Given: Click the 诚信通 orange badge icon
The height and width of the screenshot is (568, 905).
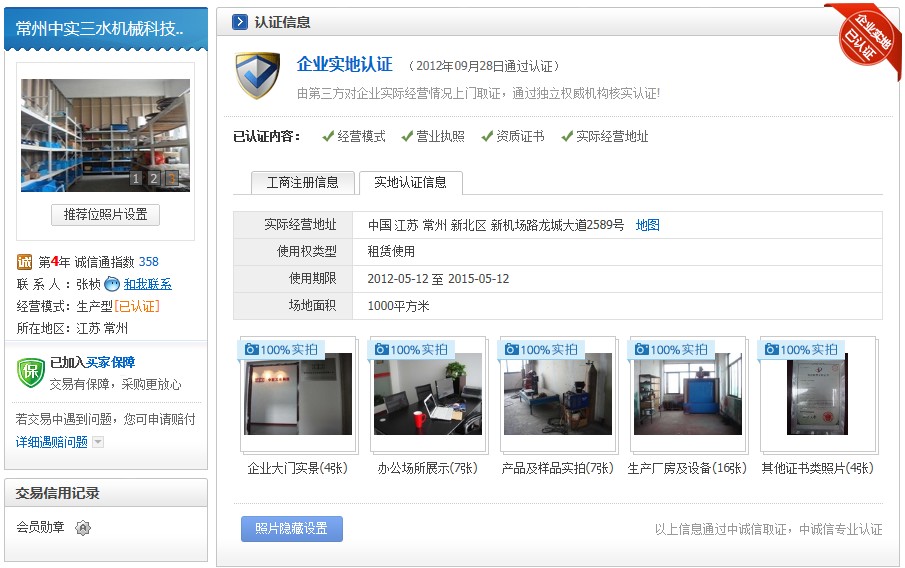Looking at the screenshot, I should pyautogui.click(x=25, y=262).
